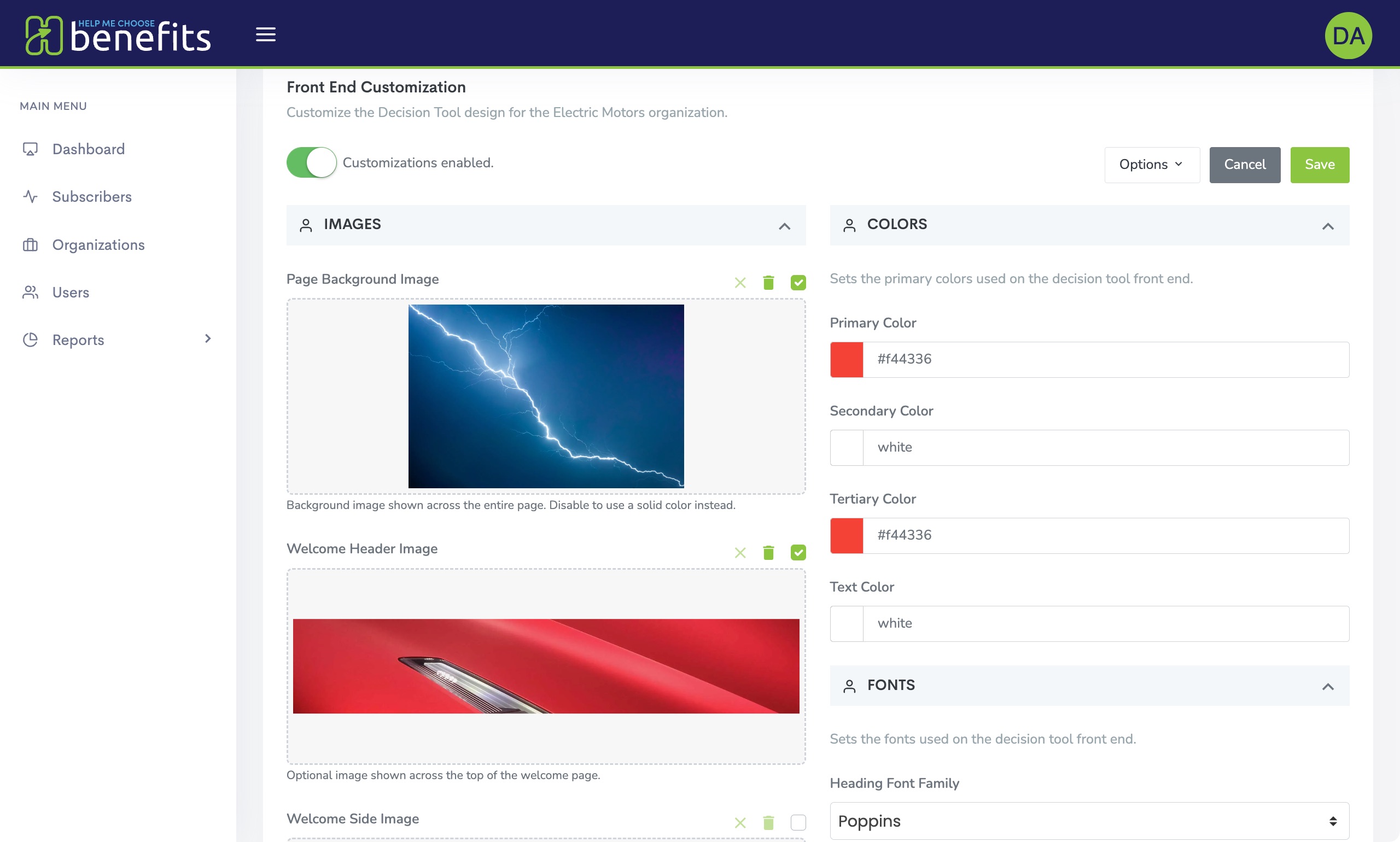This screenshot has width=1400, height=842.
Task: Open the DA user avatar menu
Action: pyautogui.click(x=1349, y=35)
